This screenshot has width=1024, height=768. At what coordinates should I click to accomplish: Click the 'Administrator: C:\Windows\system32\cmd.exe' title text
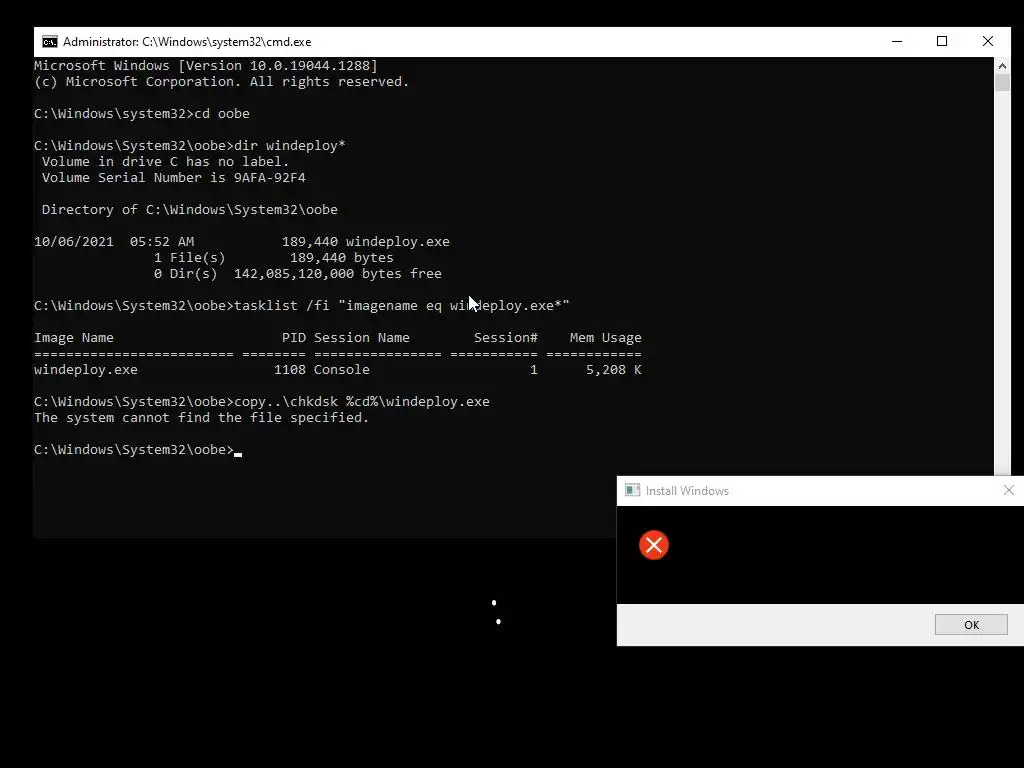[187, 42]
